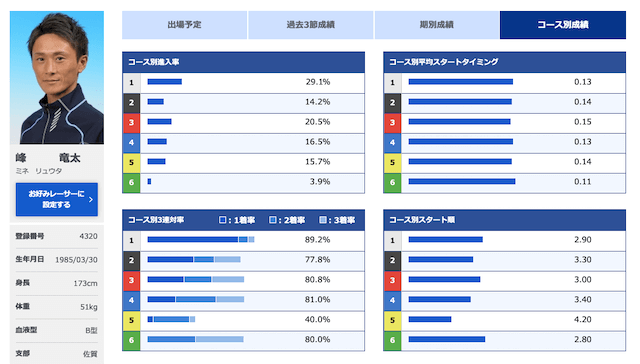Click the 29.1% entry rate value
The image size is (640, 364).
click(x=318, y=82)
